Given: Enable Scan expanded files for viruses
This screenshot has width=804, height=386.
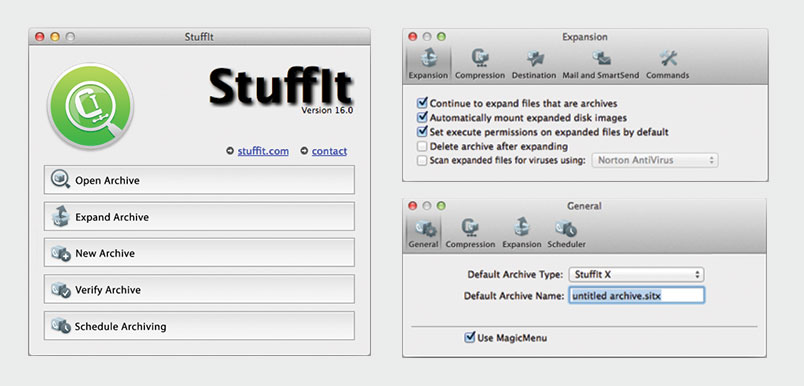Looking at the screenshot, I should 422,160.
